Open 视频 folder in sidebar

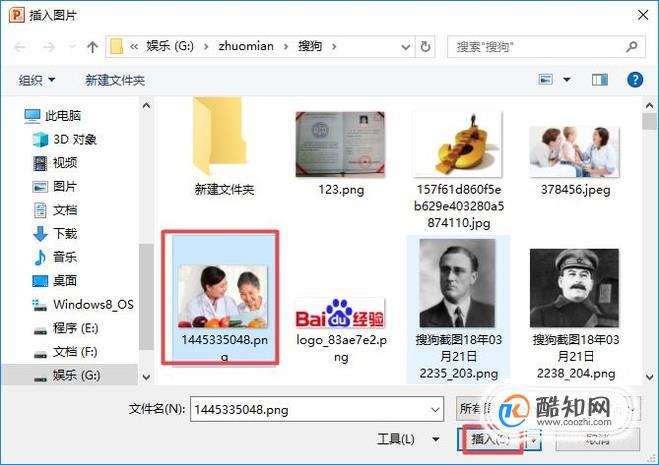click(x=55, y=163)
